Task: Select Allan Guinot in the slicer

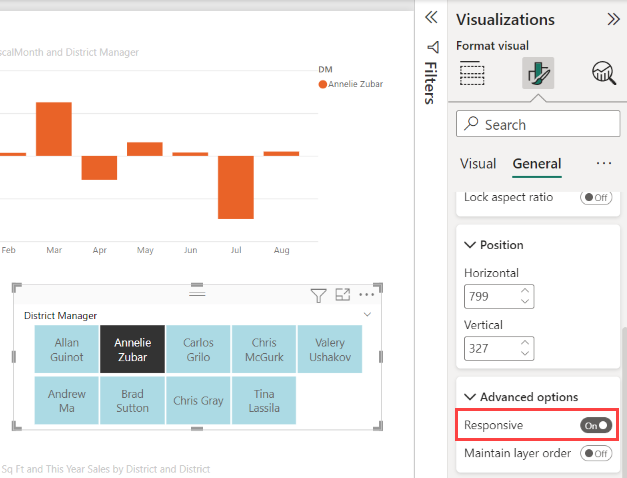Action: tap(67, 349)
